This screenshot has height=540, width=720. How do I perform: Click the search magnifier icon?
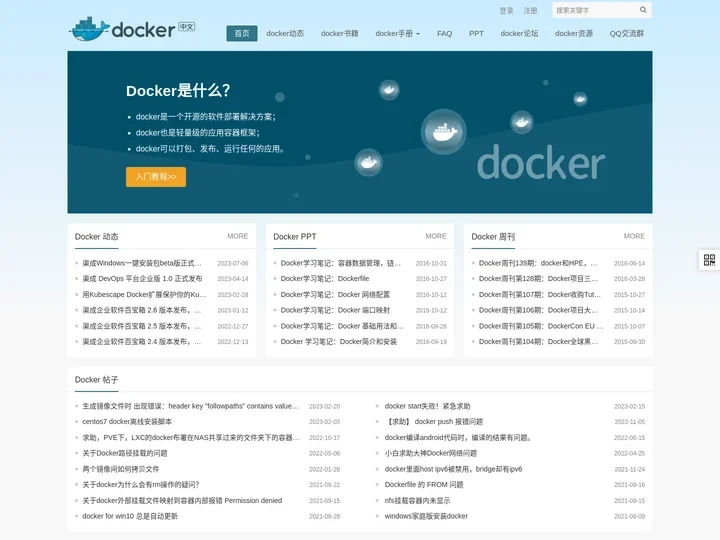(643, 10)
